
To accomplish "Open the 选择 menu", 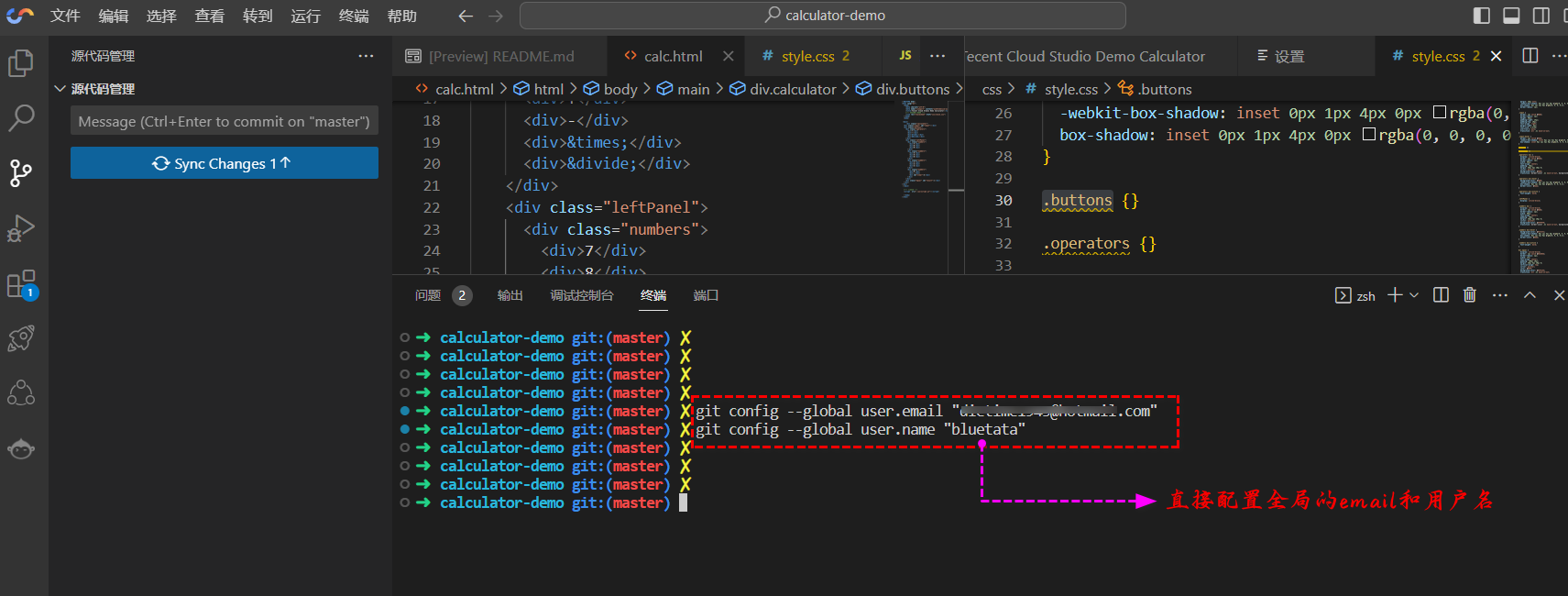I will [x=161, y=16].
